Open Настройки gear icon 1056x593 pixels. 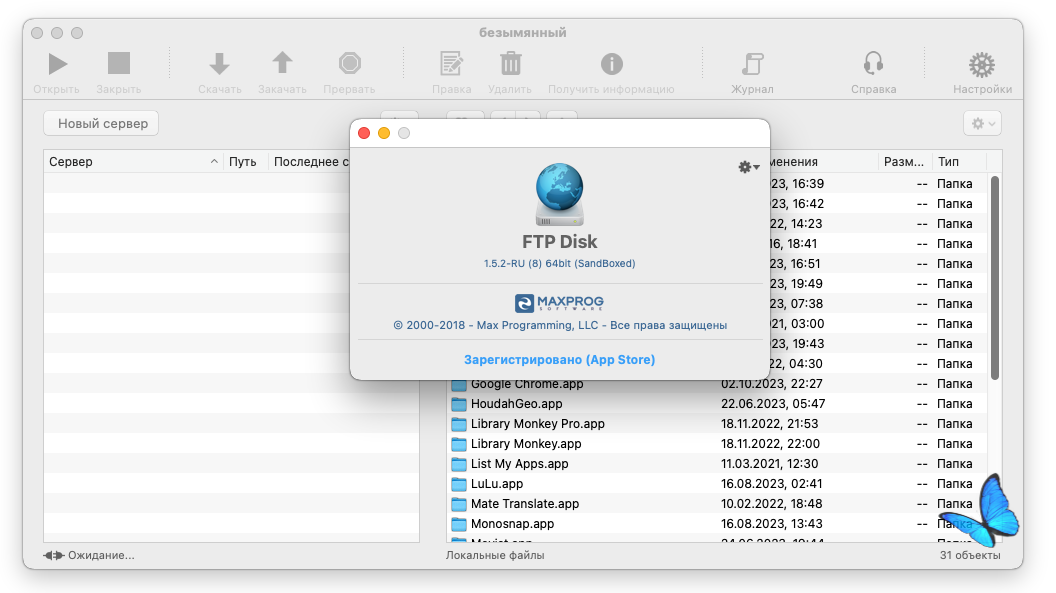tap(982, 65)
